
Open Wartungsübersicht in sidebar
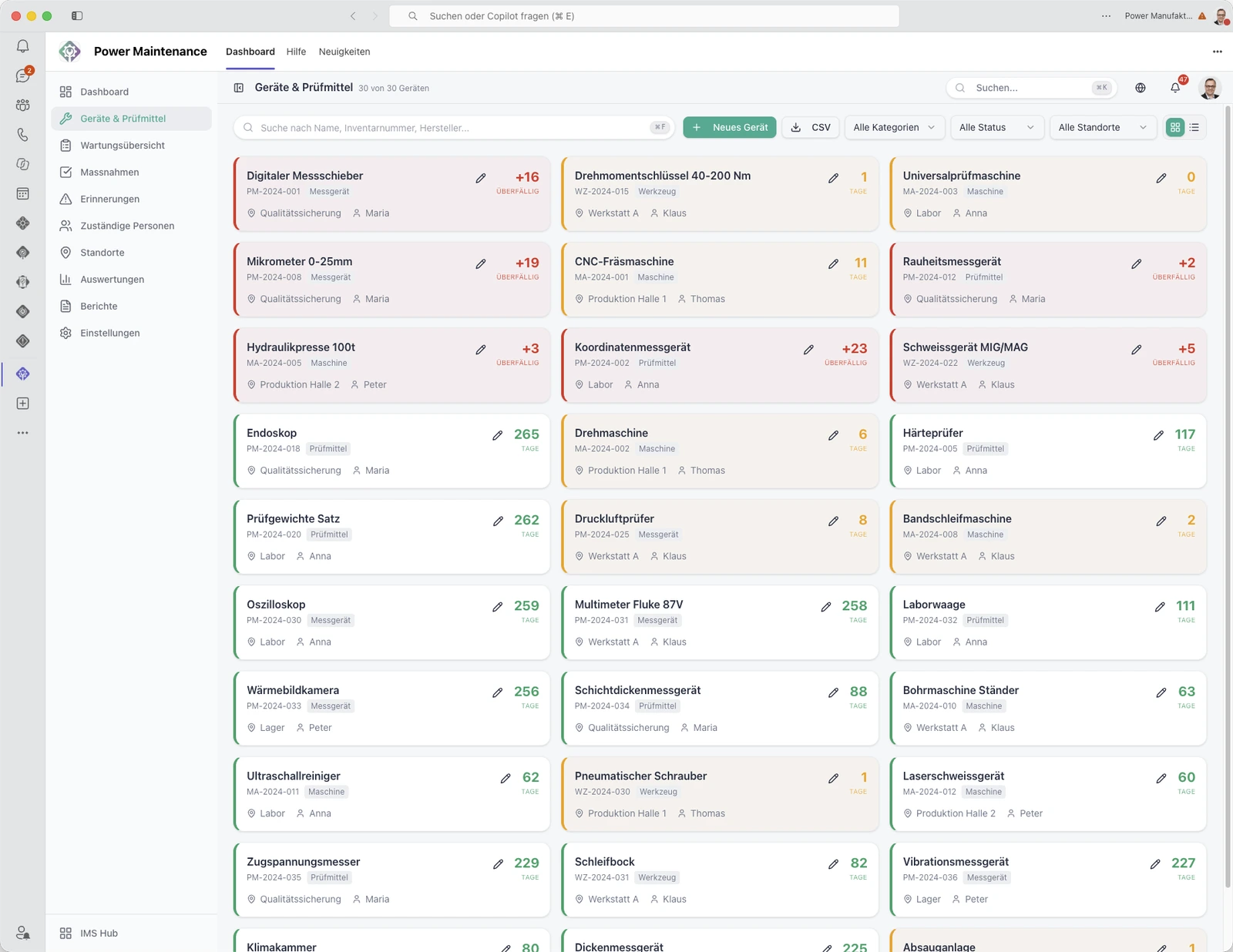131,146
